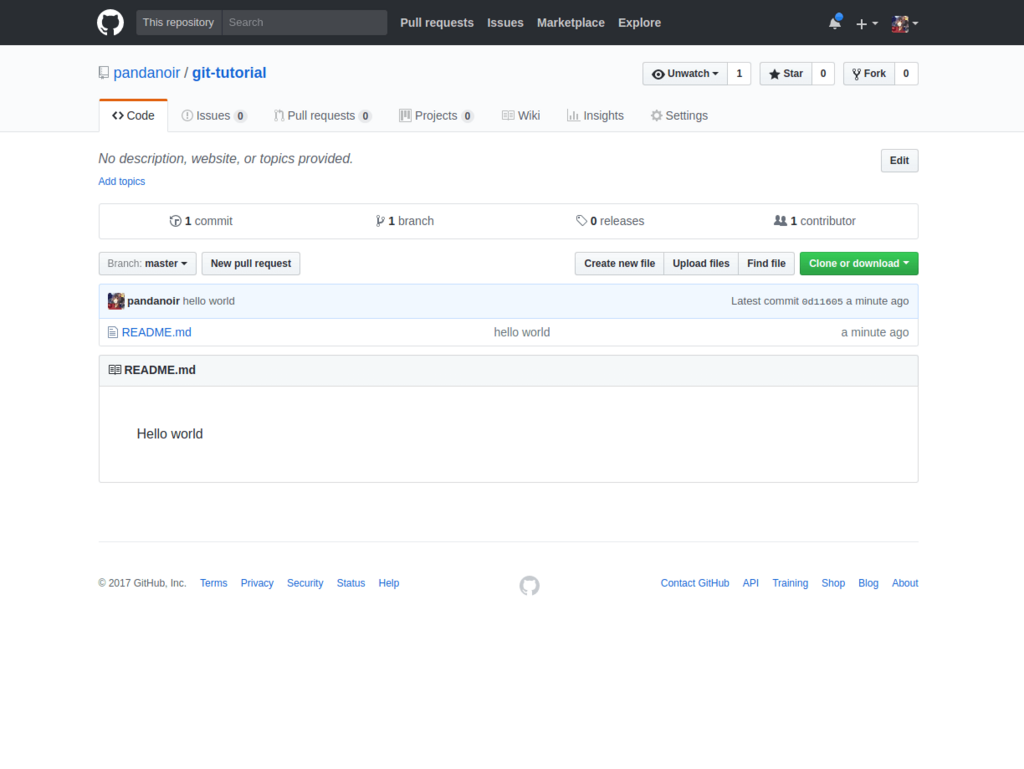Open the Status footer link
Screen dimensions: 1024x769
[x=351, y=583]
